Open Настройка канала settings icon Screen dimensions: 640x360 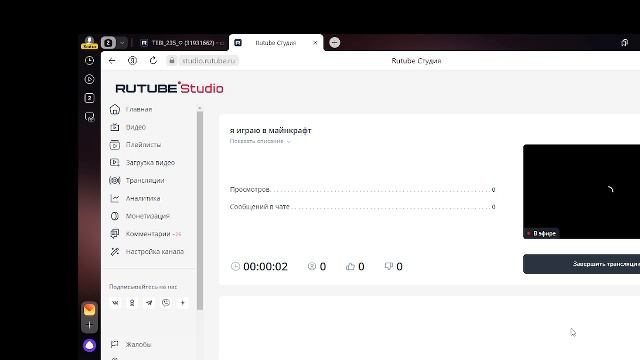(x=115, y=251)
